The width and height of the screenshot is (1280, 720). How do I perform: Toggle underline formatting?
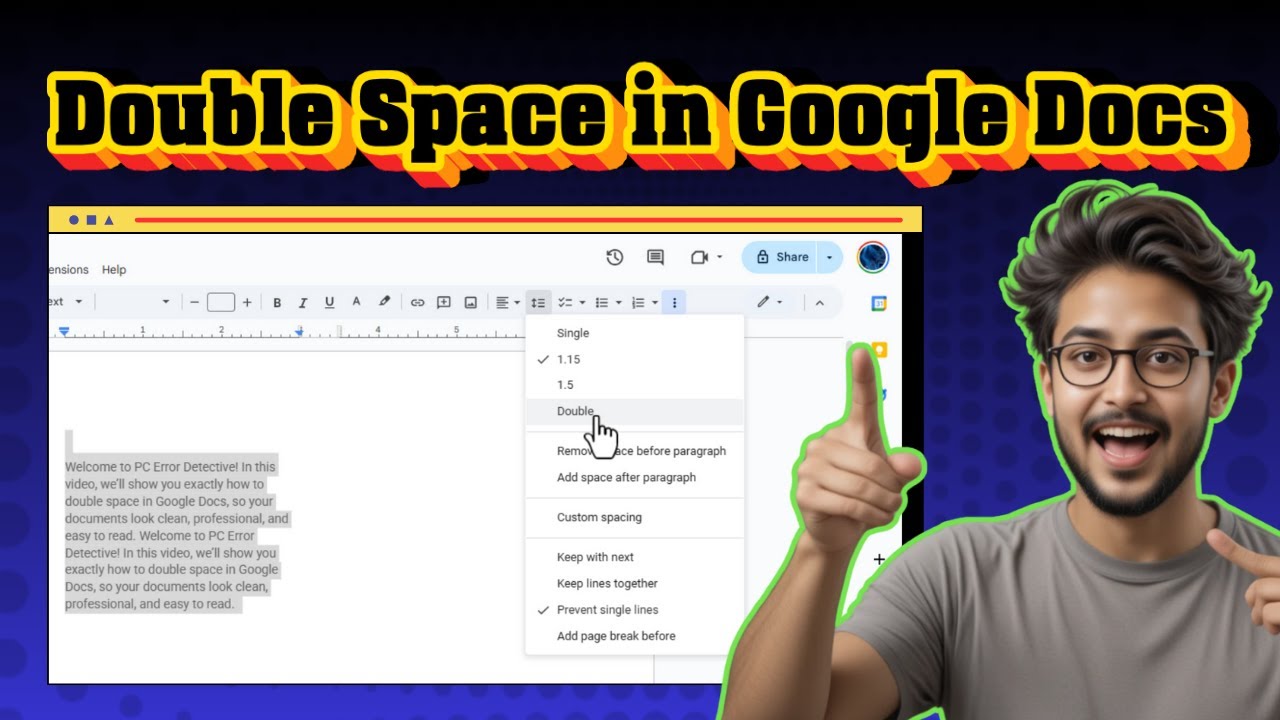click(x=329, y=302)
